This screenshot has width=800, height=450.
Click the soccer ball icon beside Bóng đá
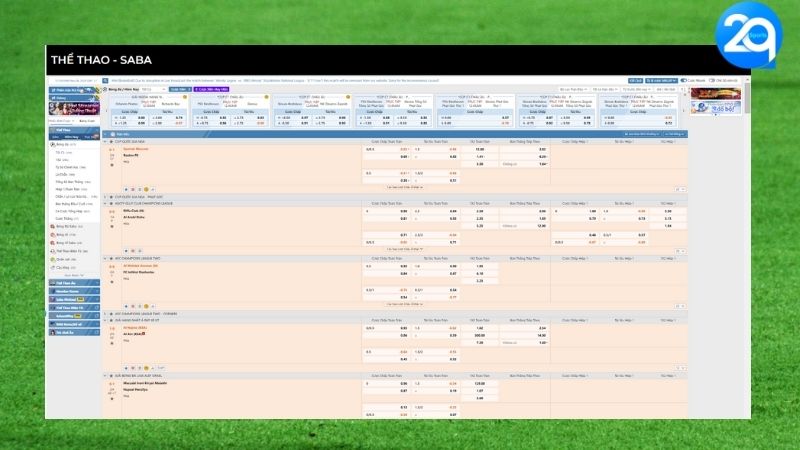tap(53, 144)
